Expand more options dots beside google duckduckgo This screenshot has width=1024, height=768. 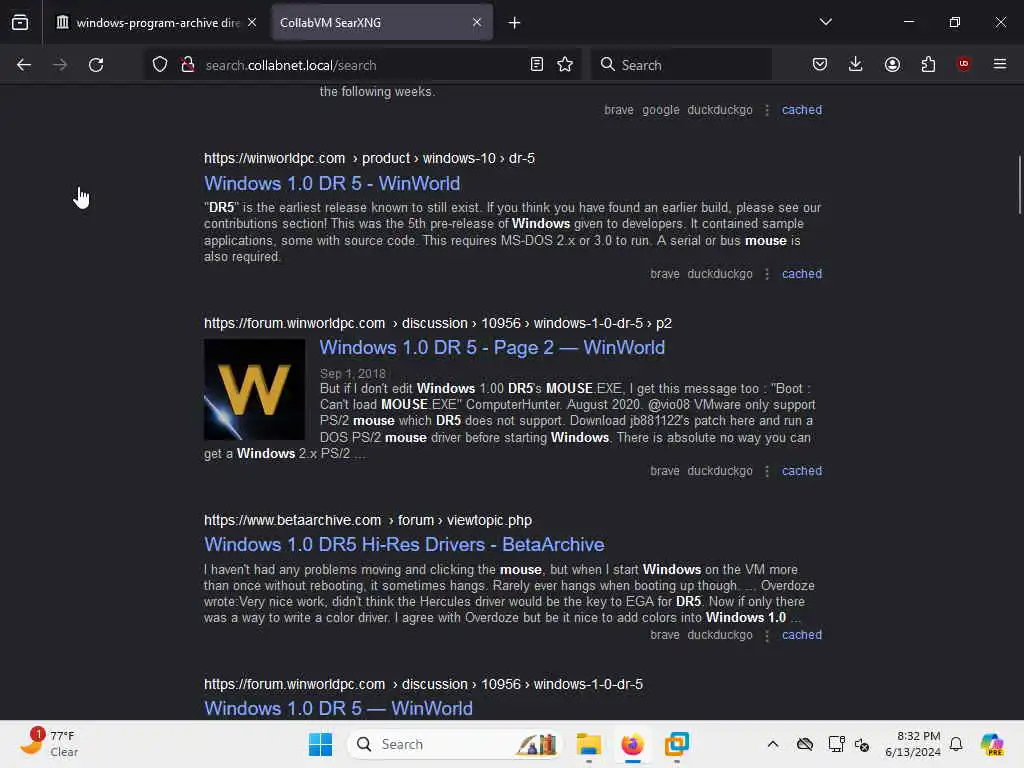click(x=767, y=110)
